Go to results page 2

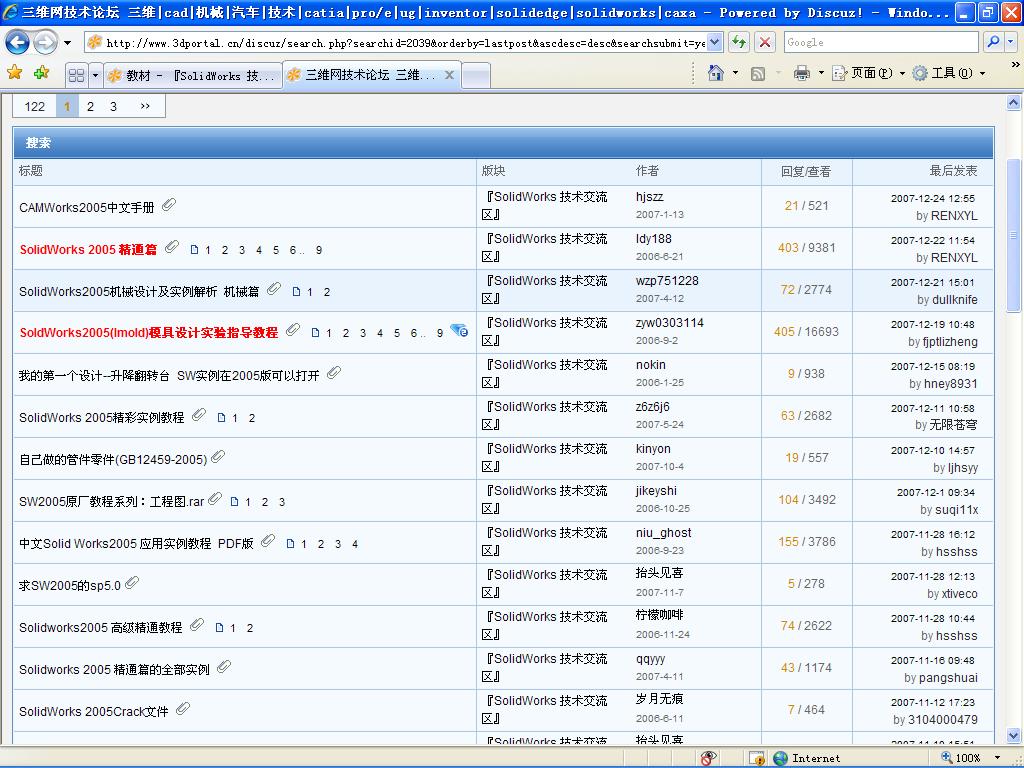(90, 106)
